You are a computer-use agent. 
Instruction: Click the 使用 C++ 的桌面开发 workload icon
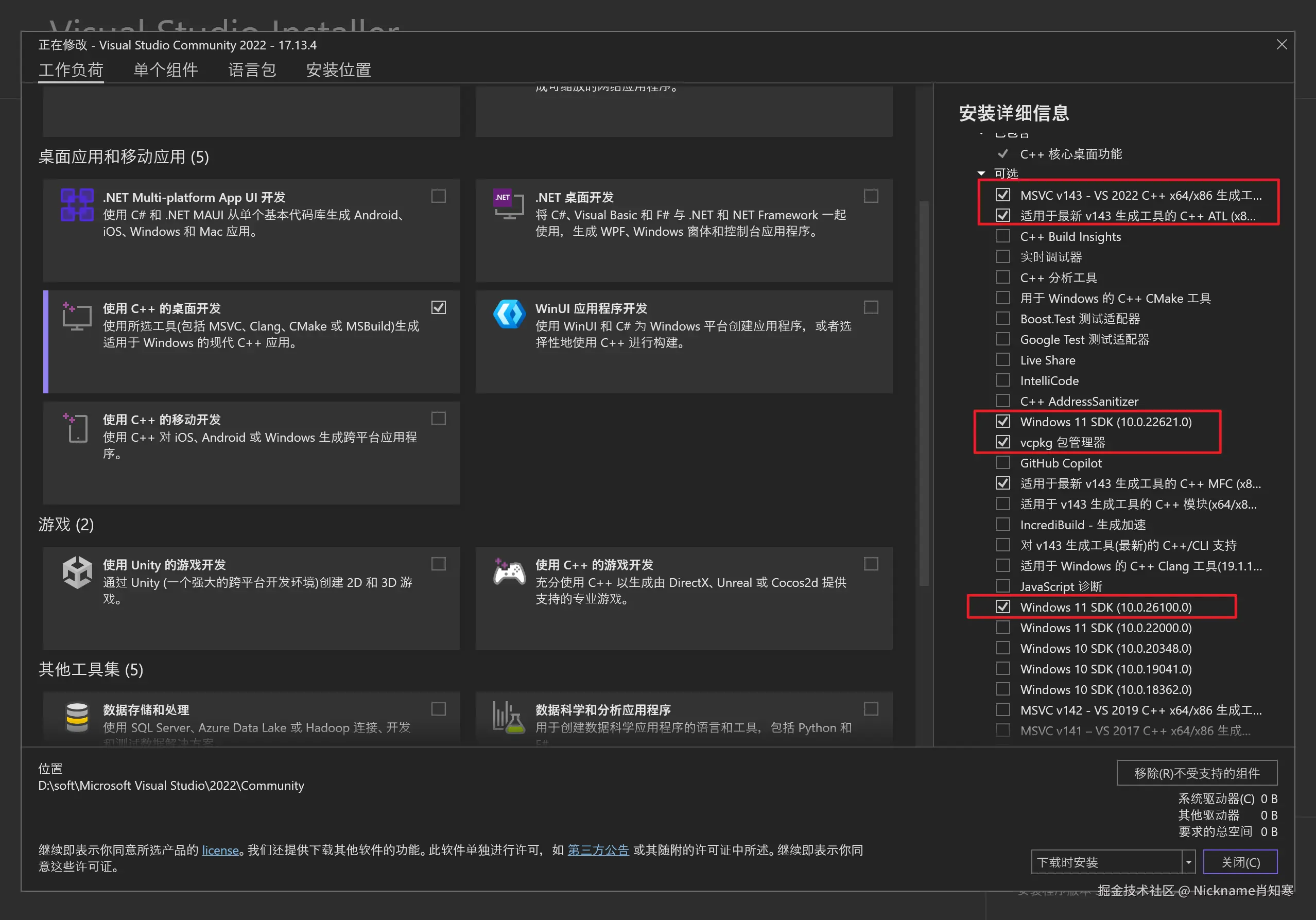pos(77,316)
